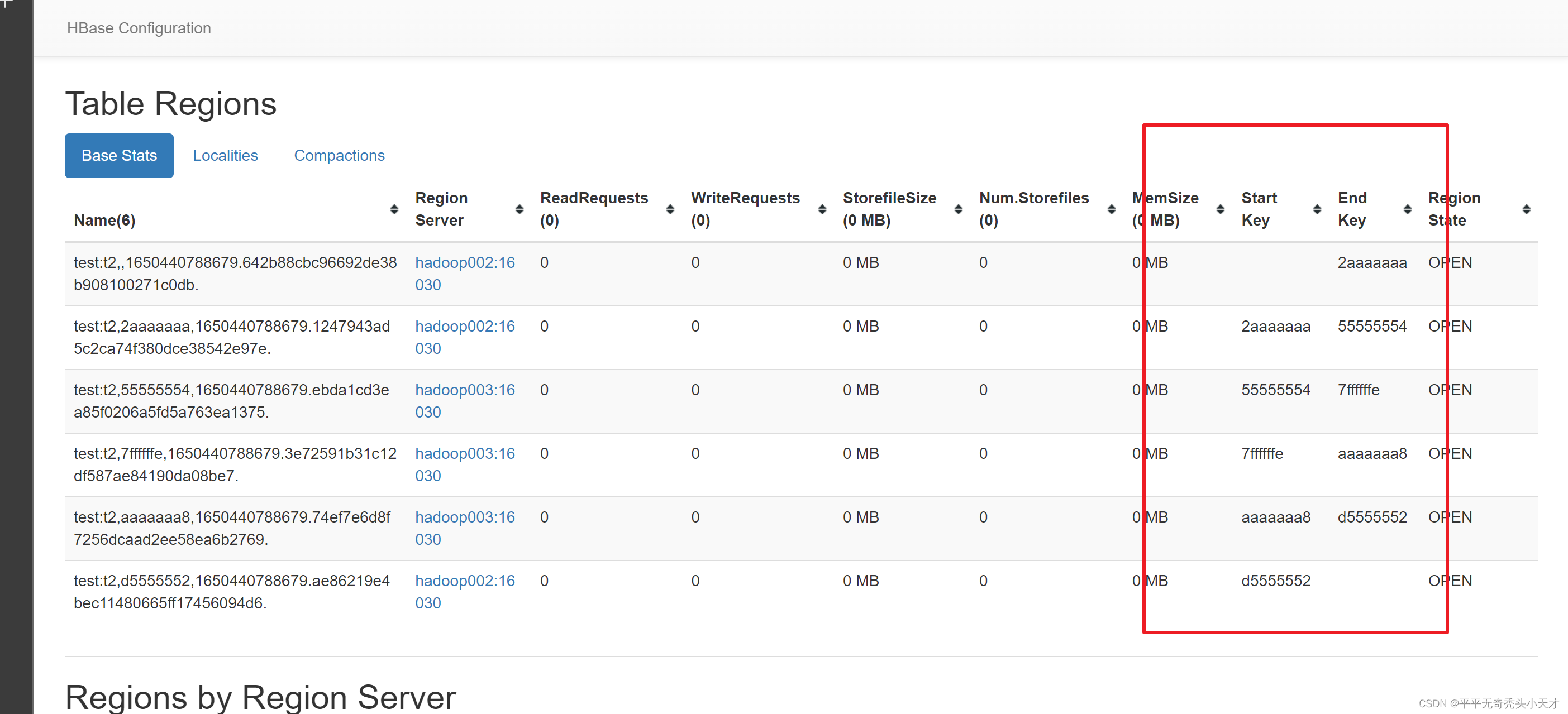Open HBase Configuration in the navbar
1568x714 pixels.
pyautogui.click(x=139, y=28)
